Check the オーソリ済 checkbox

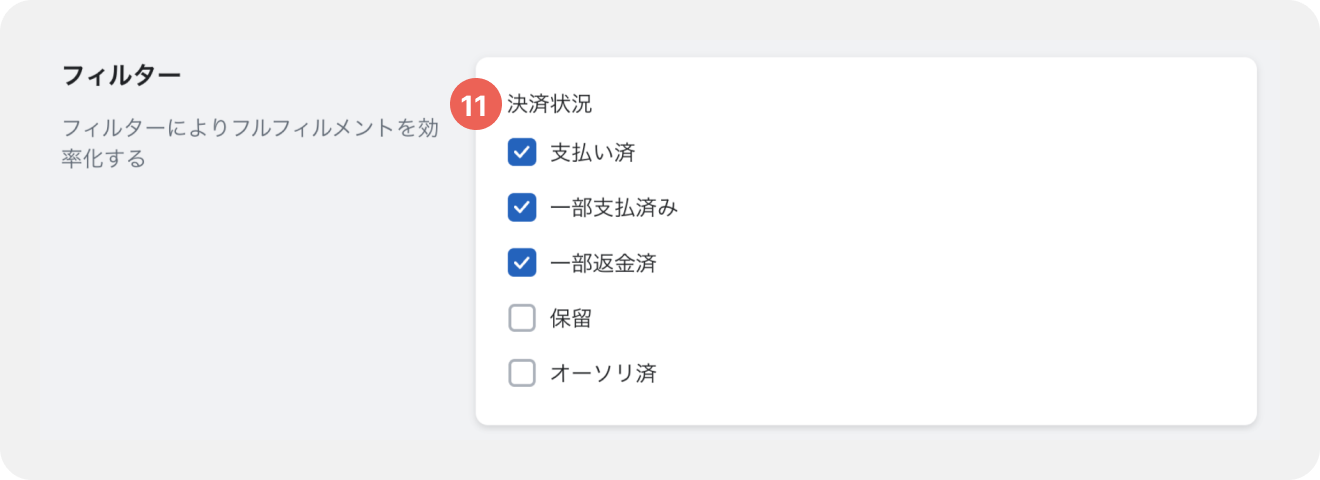522,373
